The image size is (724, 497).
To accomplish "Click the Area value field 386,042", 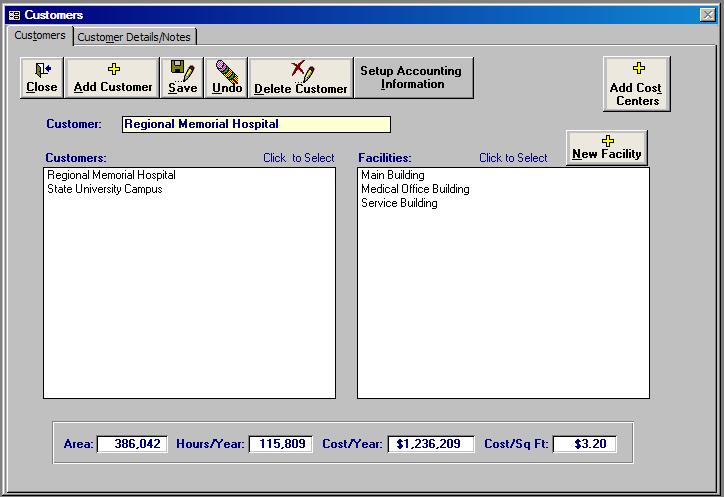I will [x=133, y=444].
